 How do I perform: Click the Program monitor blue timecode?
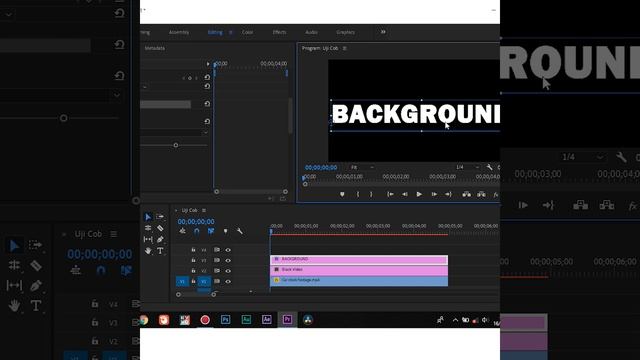321,167
